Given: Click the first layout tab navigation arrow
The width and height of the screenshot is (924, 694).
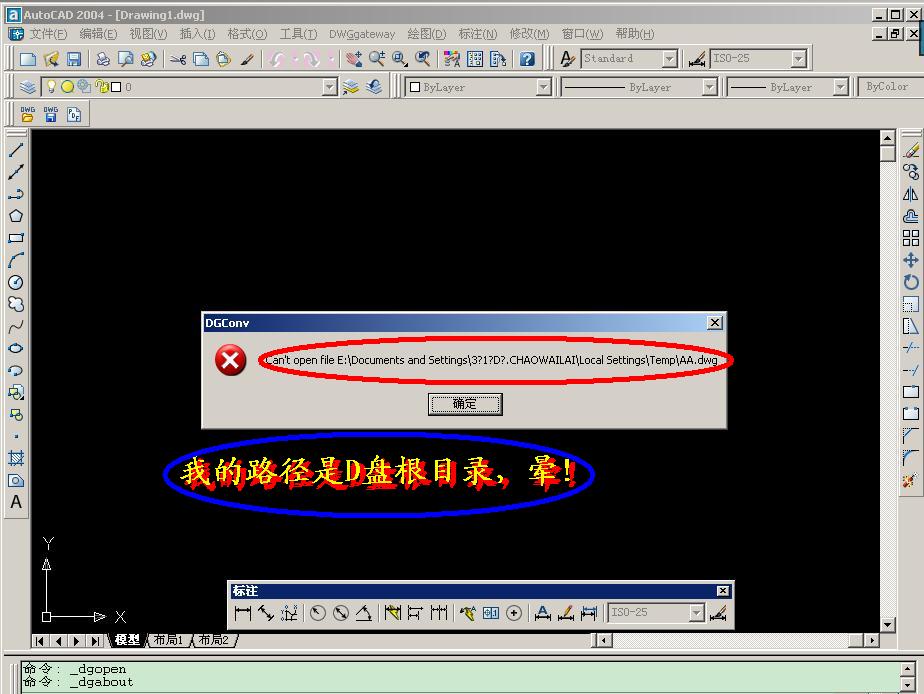Looking at the screenshot, I should click(x=39, y=640).
